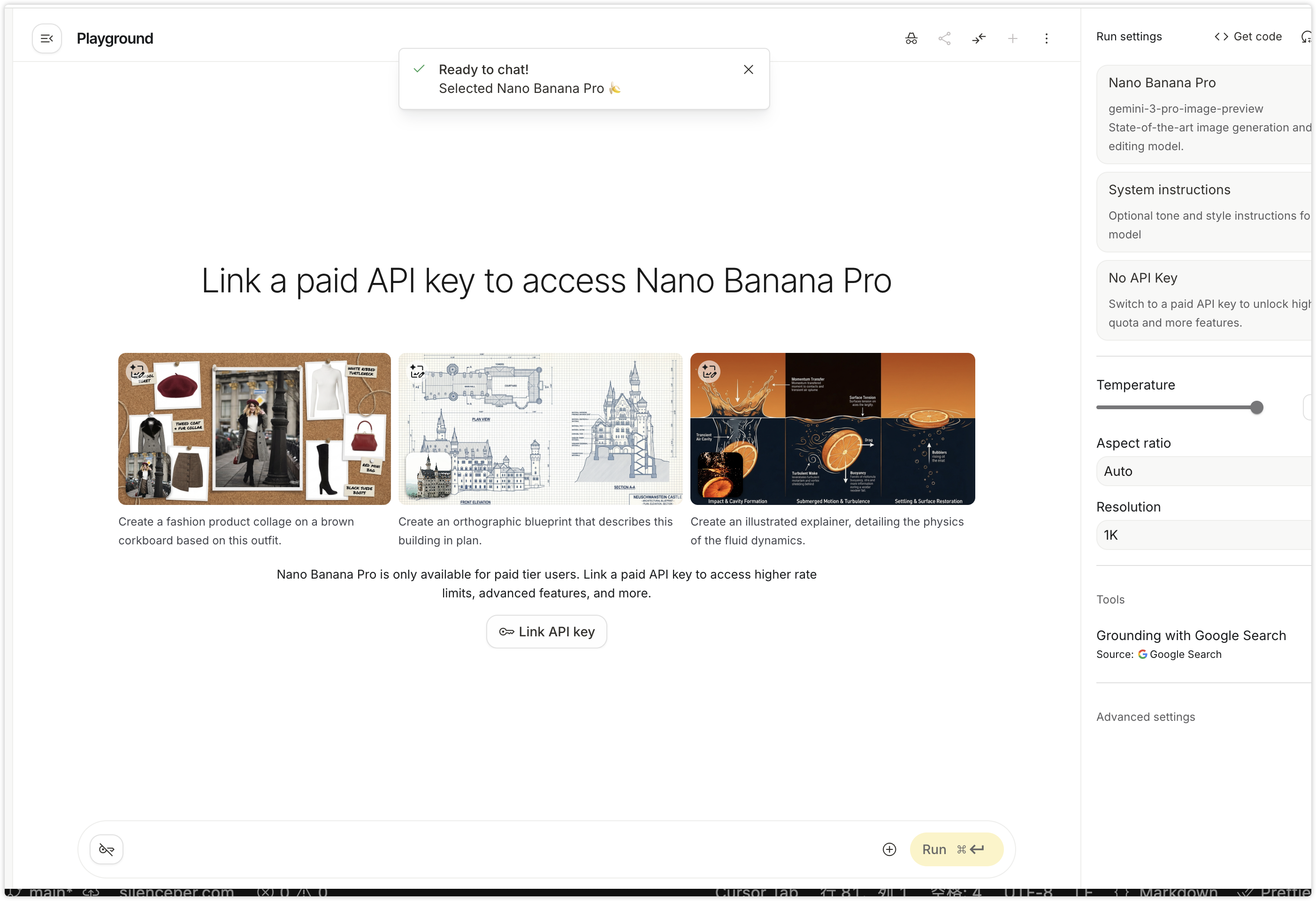Click the Run settings heading
This screenshot has height=901, width=1316.
point(1129,36)
